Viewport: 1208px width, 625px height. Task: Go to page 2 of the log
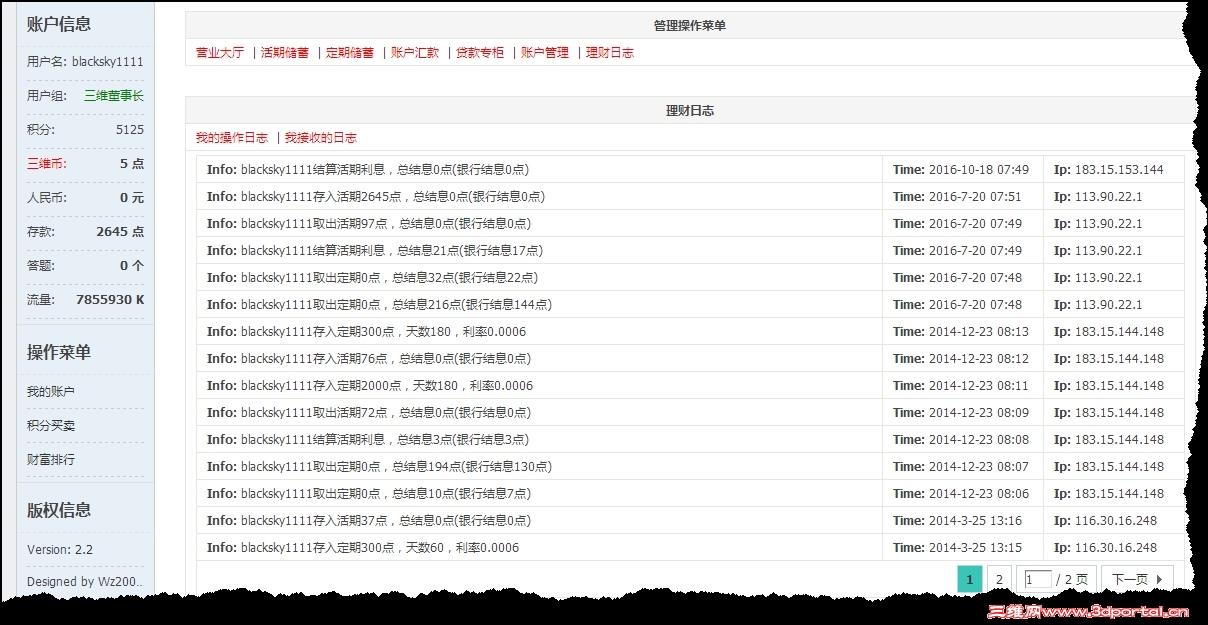998,579
